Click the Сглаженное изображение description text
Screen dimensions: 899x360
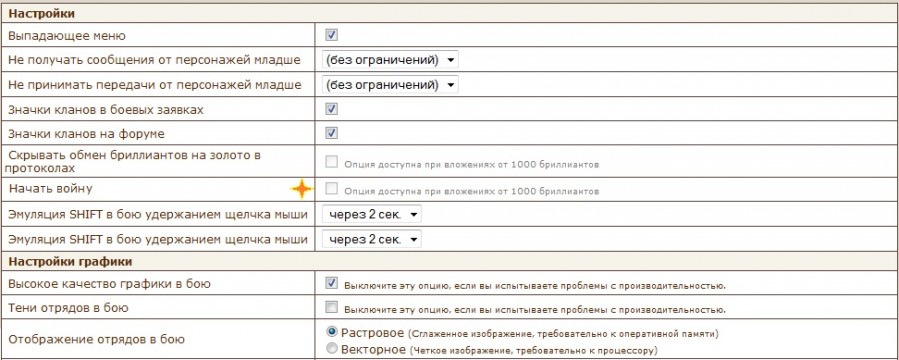click(564, 333)
